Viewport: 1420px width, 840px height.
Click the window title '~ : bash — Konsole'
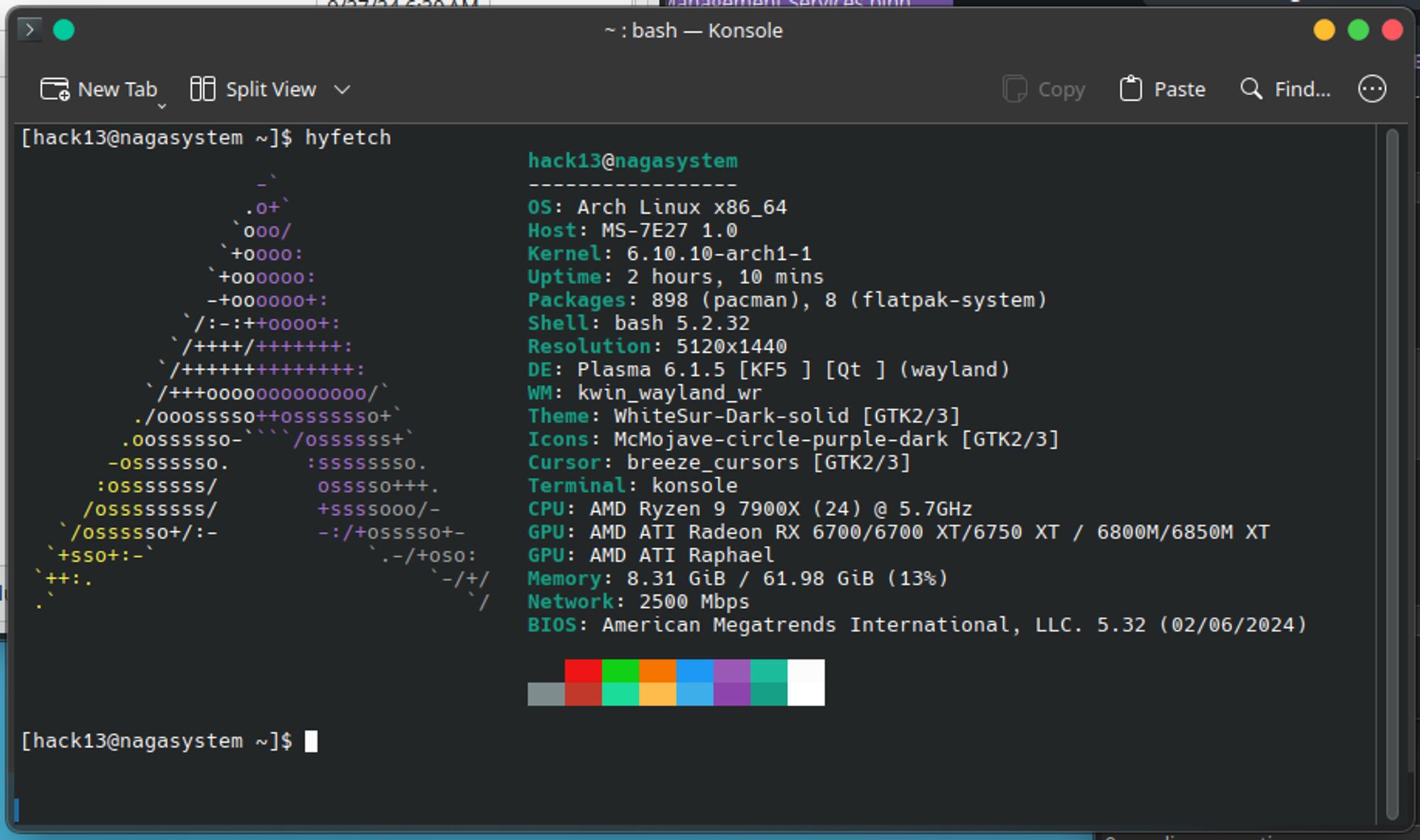[693, 31]
